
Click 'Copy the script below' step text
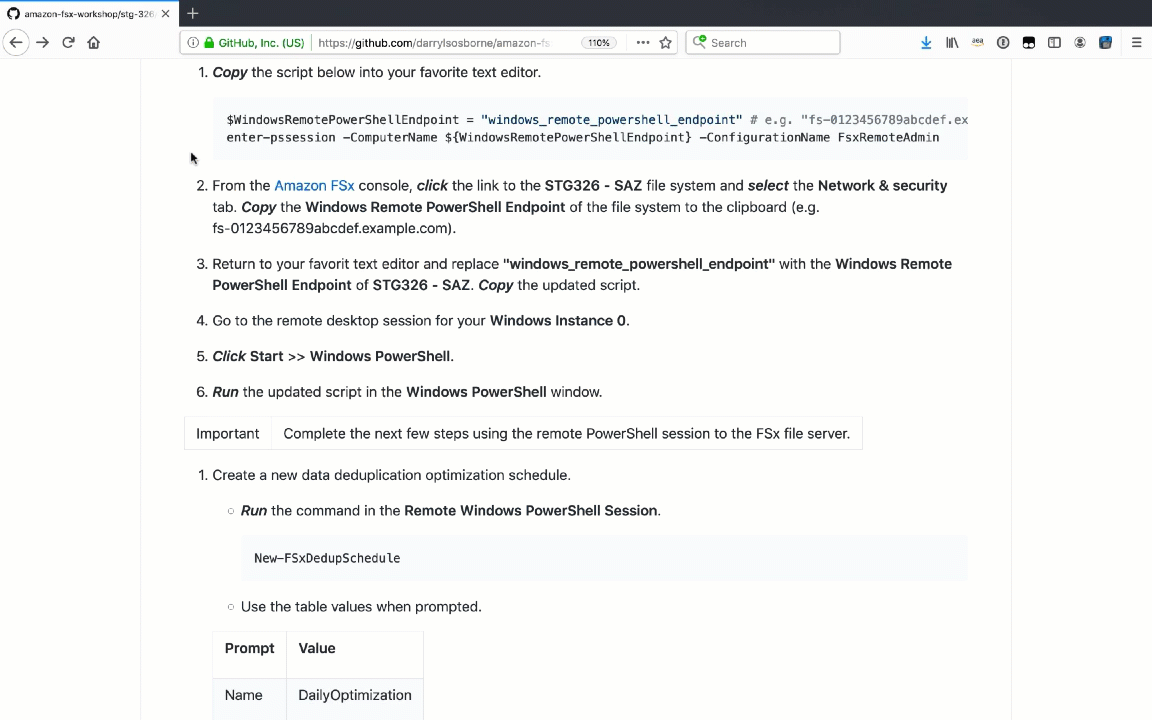(377, 73)
